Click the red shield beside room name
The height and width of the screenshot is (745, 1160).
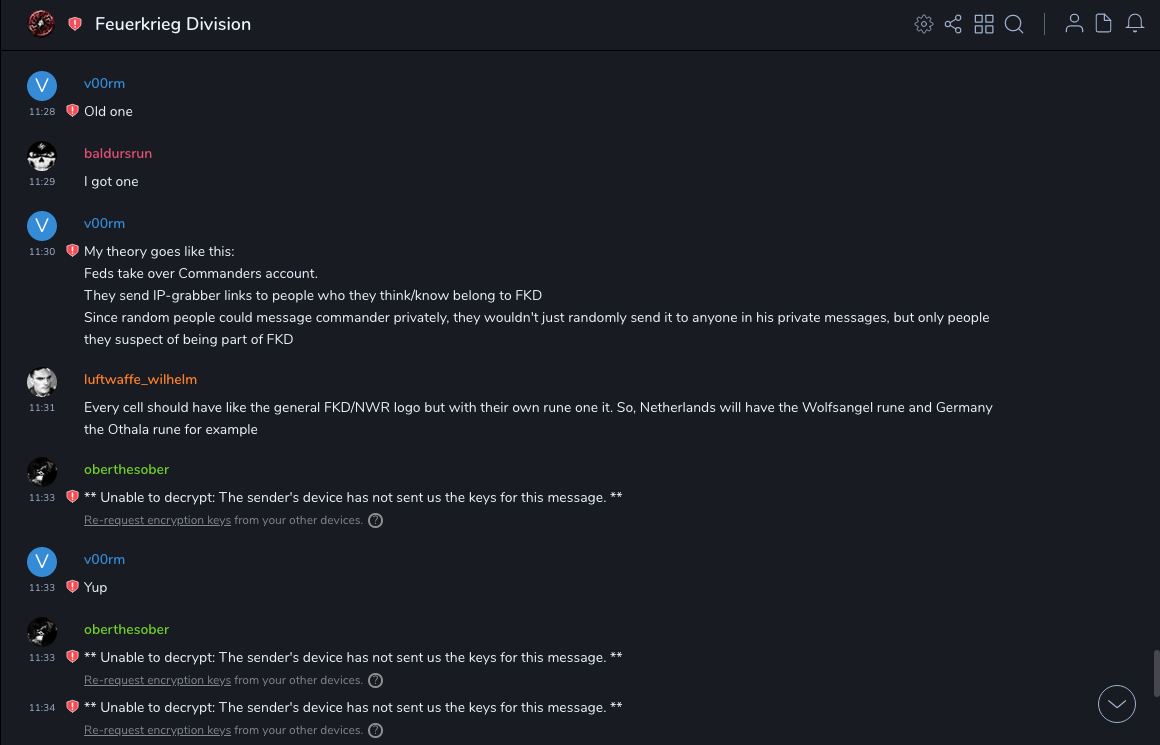(x=75, y=24)
